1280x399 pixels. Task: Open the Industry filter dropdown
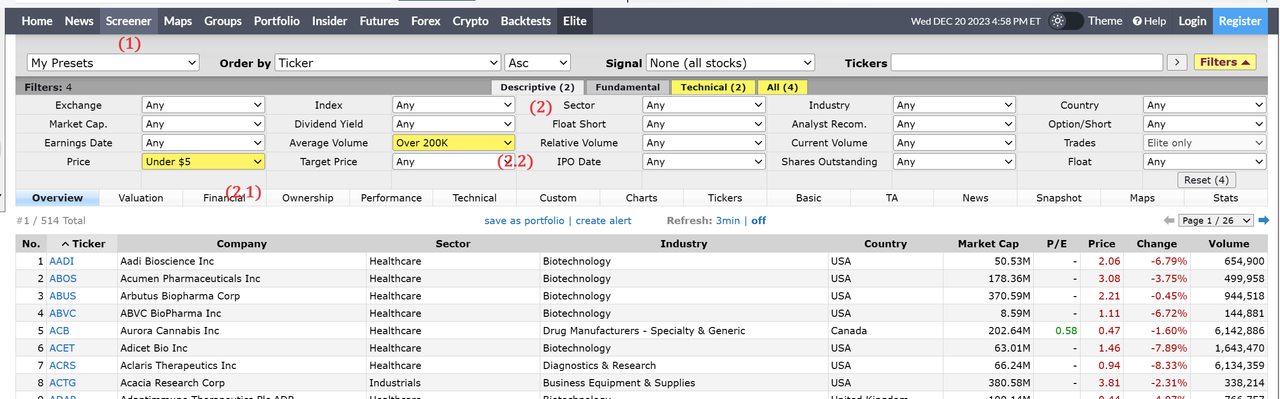point(955,105)
